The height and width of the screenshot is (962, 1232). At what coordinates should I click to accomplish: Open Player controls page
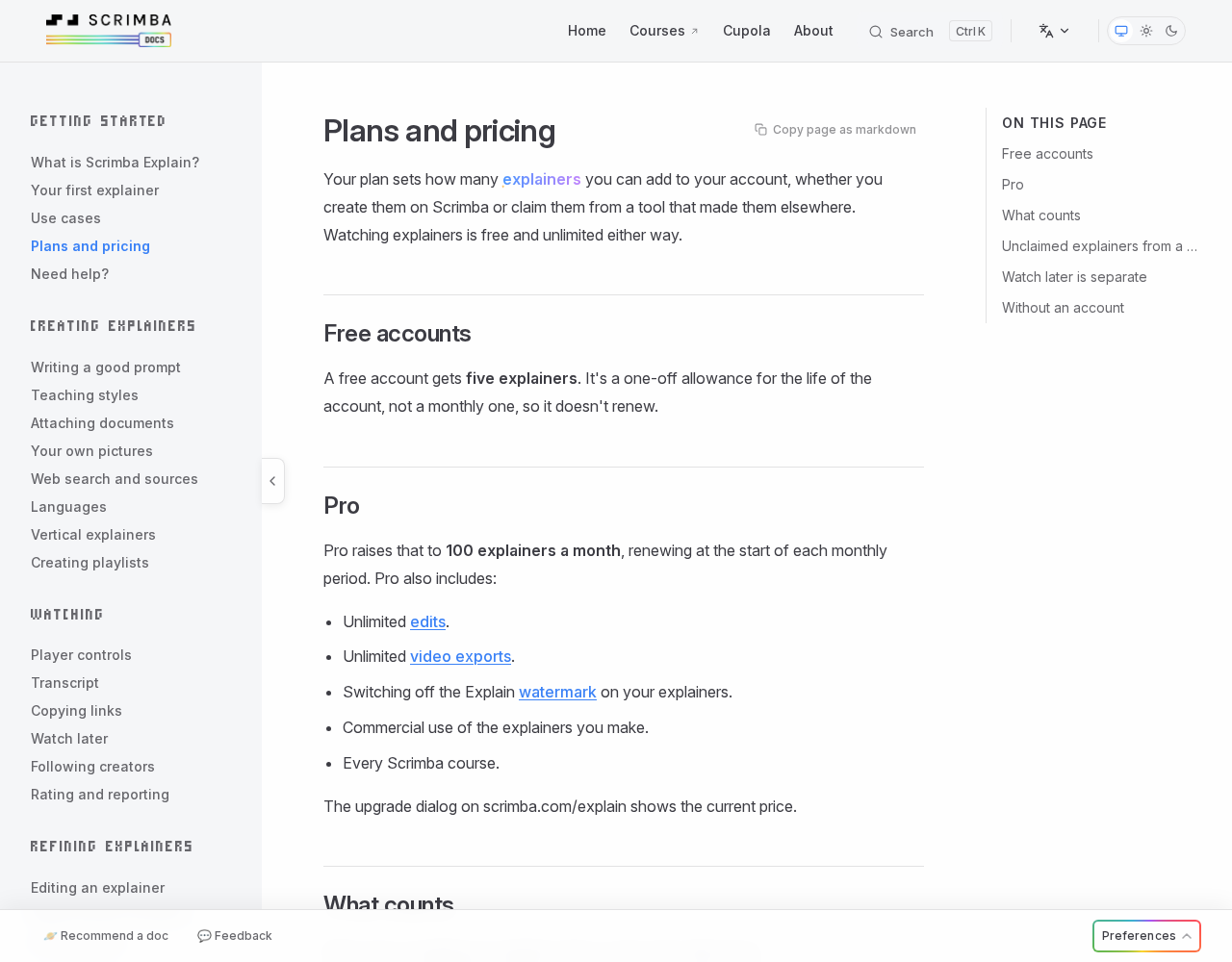(81, 655)
